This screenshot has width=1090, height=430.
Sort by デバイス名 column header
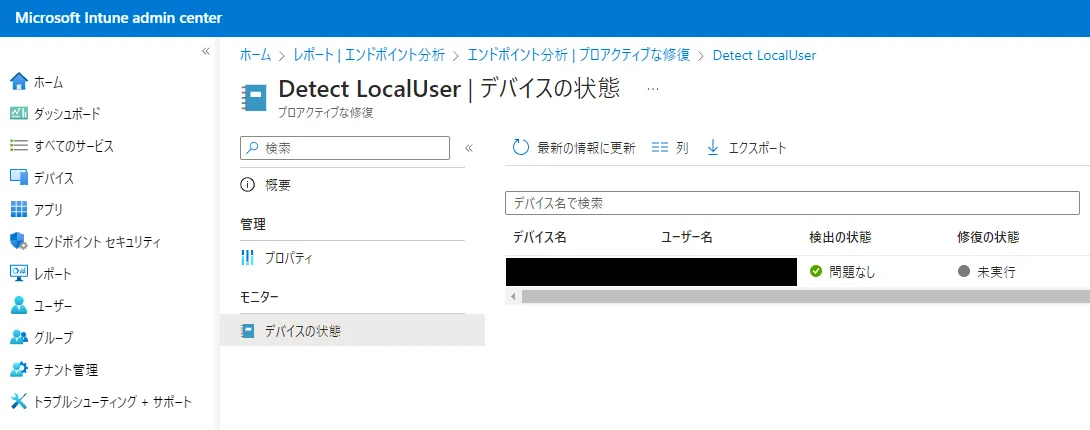coord(540,237)
